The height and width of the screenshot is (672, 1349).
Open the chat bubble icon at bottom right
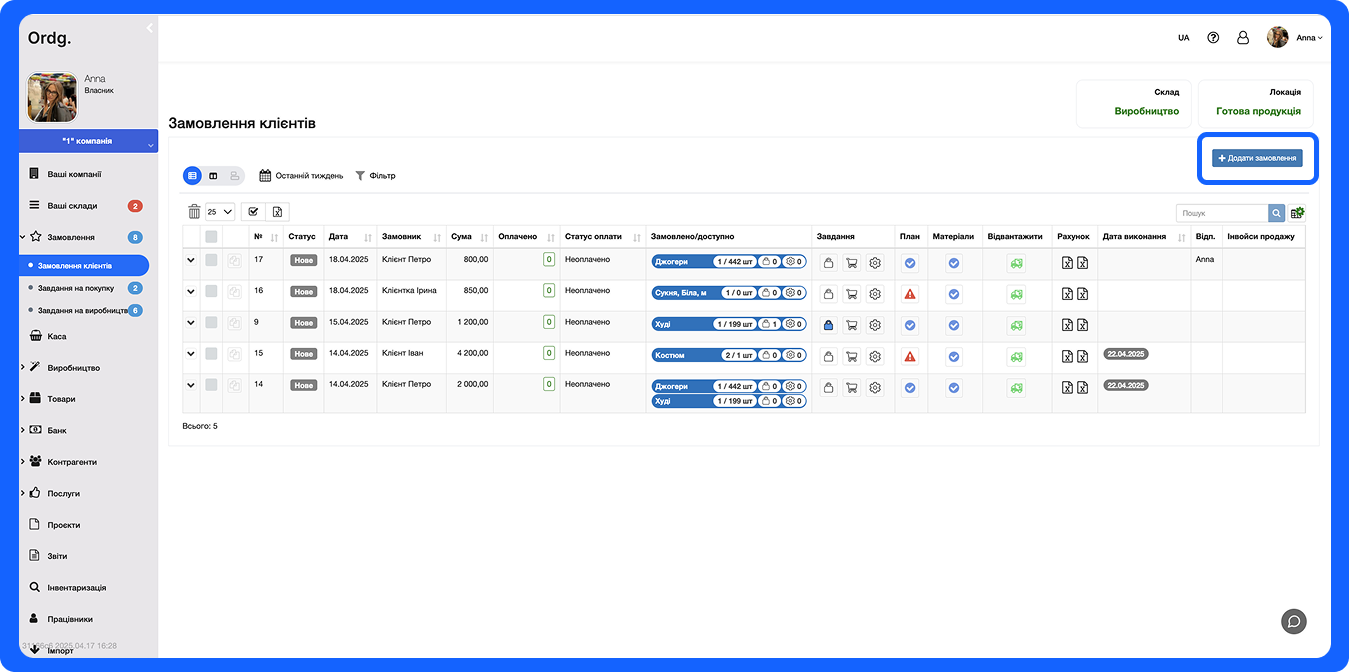(1294, 621)
